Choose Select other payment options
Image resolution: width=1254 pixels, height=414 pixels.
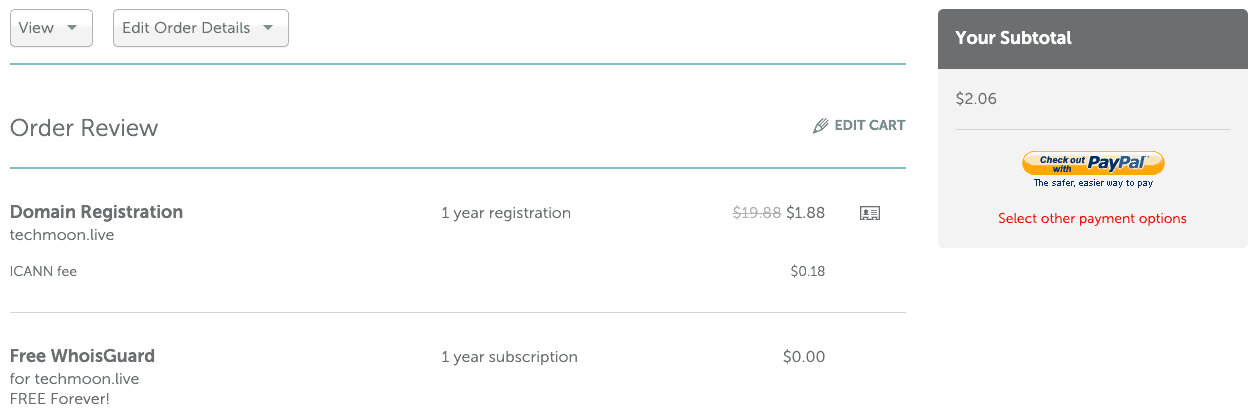[x=1092, y=218]
